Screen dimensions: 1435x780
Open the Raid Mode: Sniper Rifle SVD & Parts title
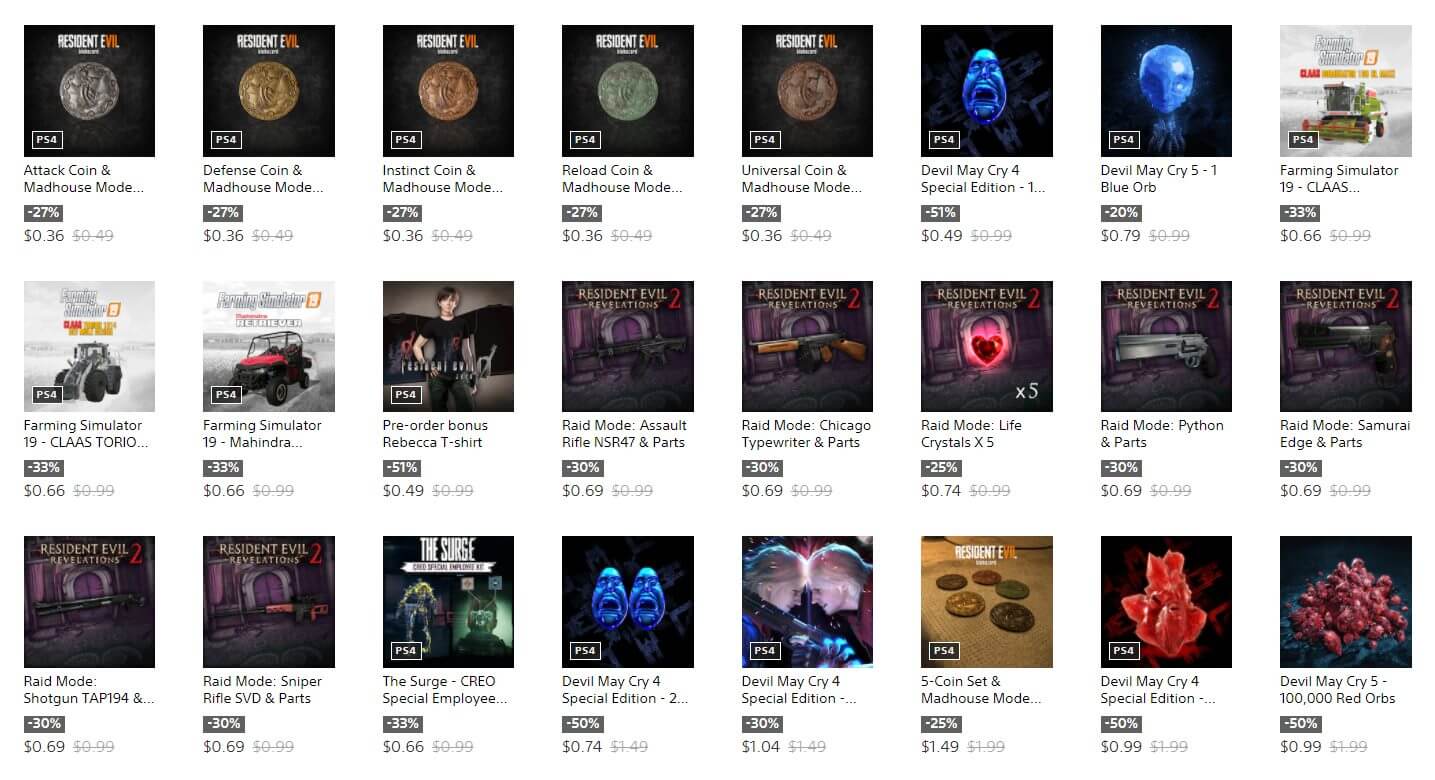pyautogui.click(x=263, y=690)
